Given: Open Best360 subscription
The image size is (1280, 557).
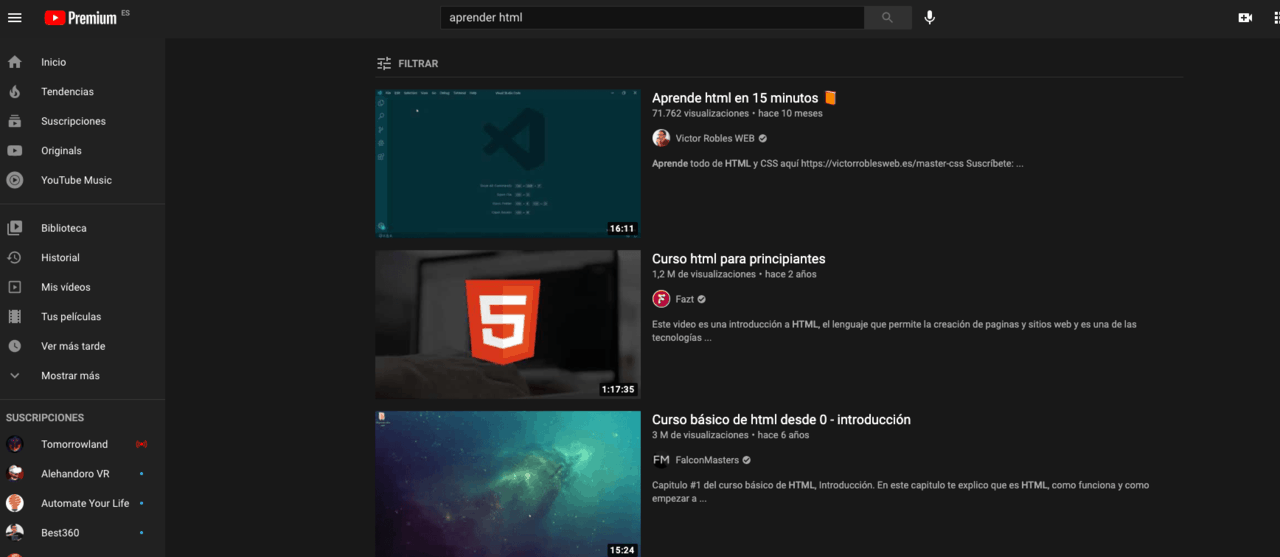Looking at the screenshot, I should pyautogui.click(x=82, y=533).
